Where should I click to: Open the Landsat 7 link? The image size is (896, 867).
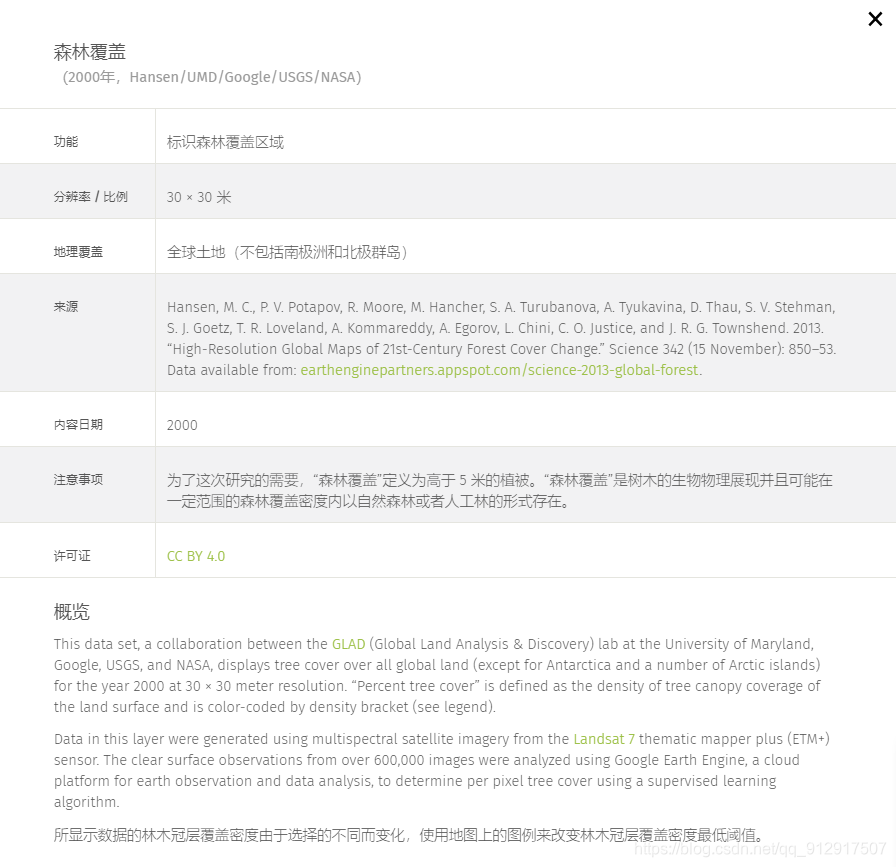pyautogui.click(x=604, y=739)
